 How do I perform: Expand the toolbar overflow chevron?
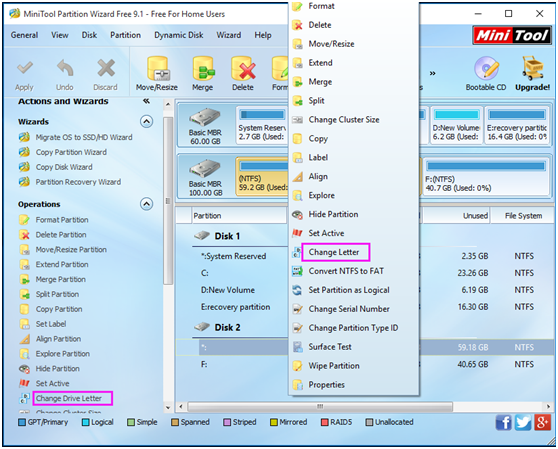(432, 74)
